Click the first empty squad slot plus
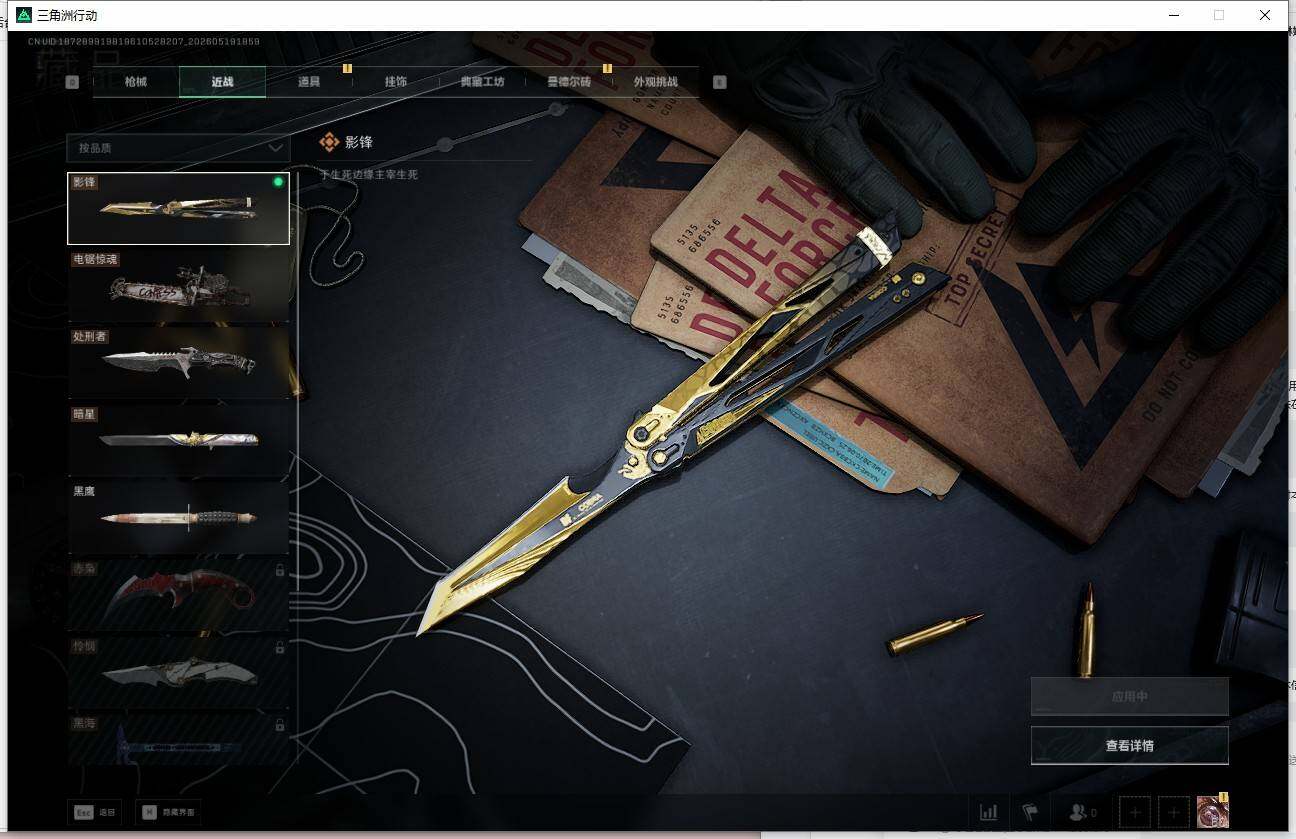This screenshot has width=1296, height=839. pyautogui.click(x=1135, y=813)
